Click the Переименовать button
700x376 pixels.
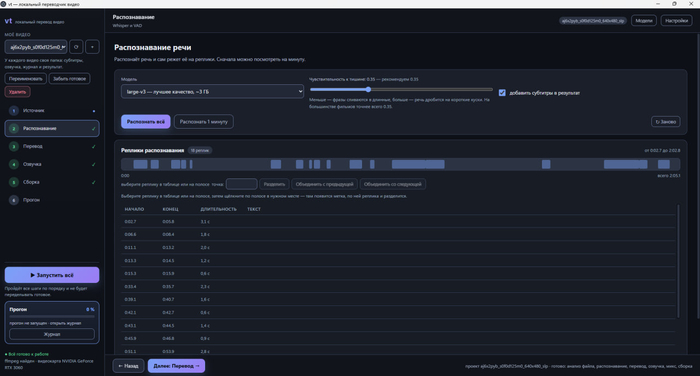click(25, 79)
